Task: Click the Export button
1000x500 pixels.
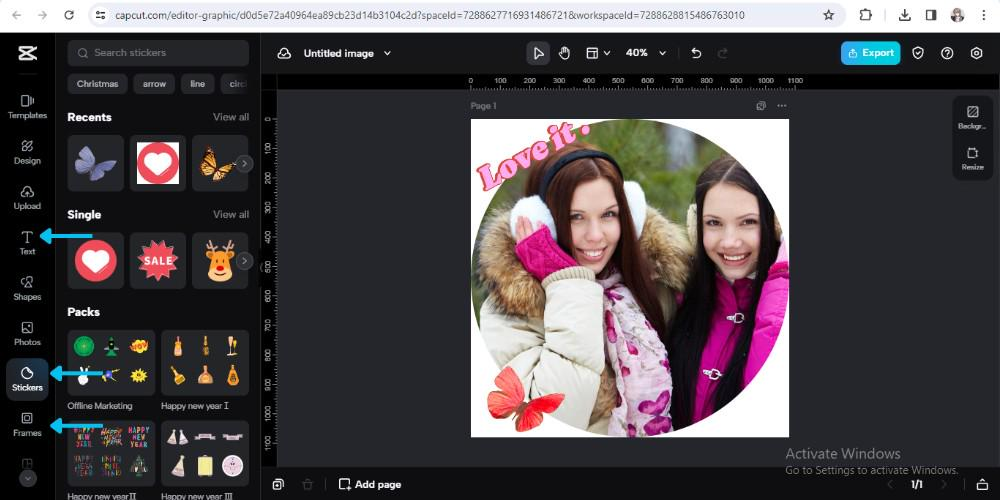Action: click(871, 53)
